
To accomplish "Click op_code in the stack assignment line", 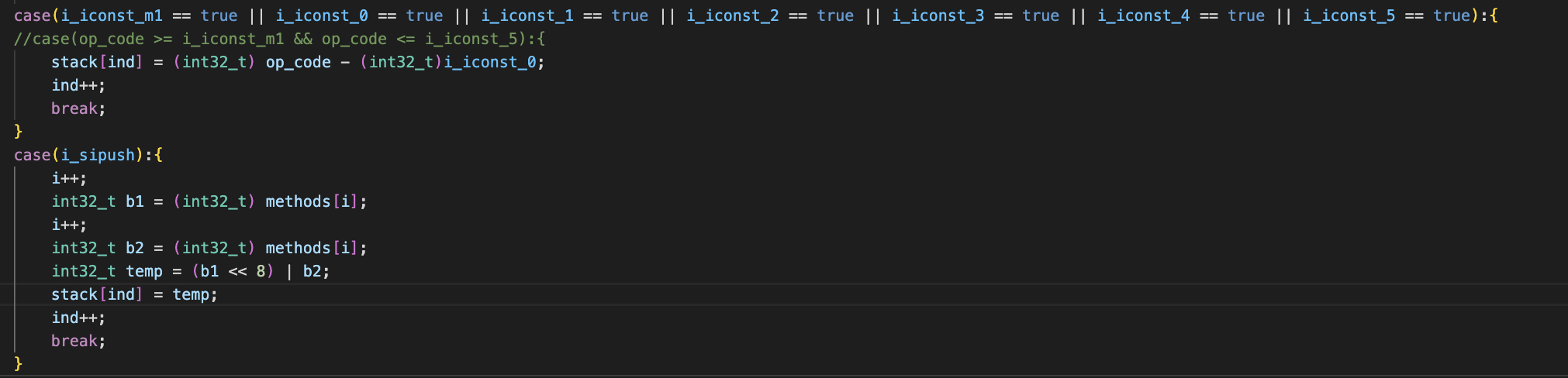I will tap(298, 62).
